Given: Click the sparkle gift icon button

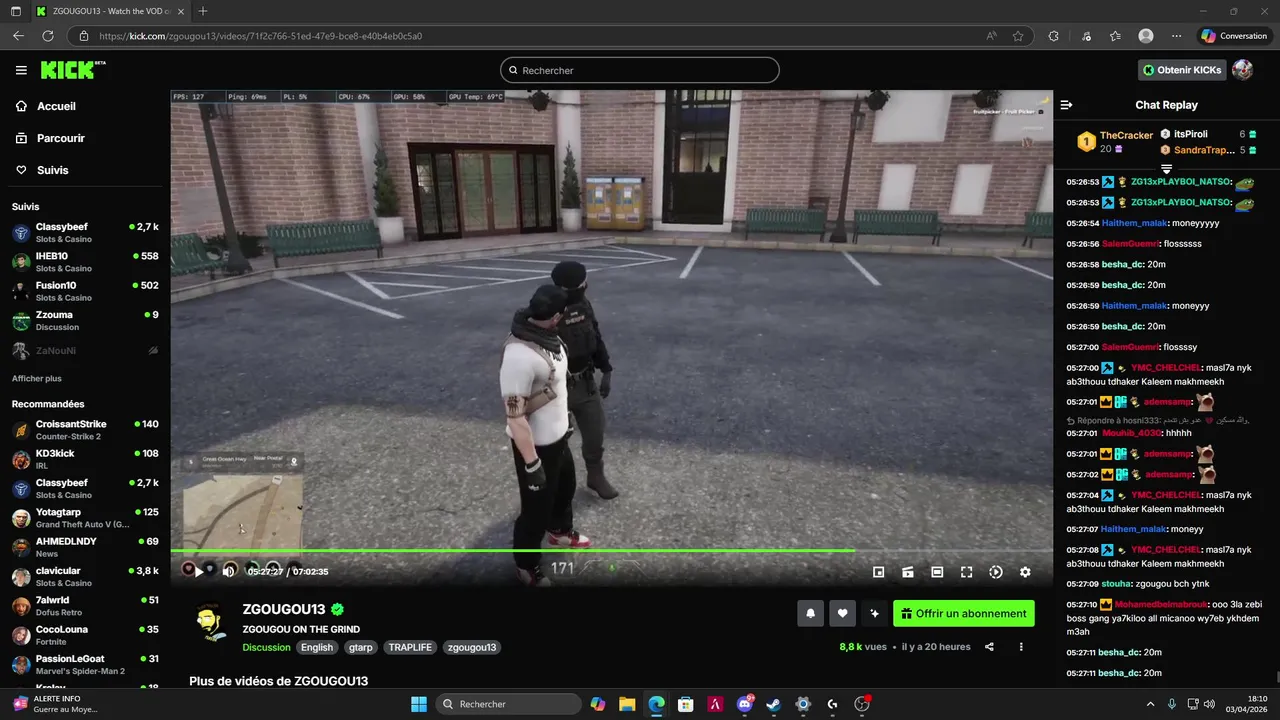Looking at the screenshot, I should coord(875,614).
